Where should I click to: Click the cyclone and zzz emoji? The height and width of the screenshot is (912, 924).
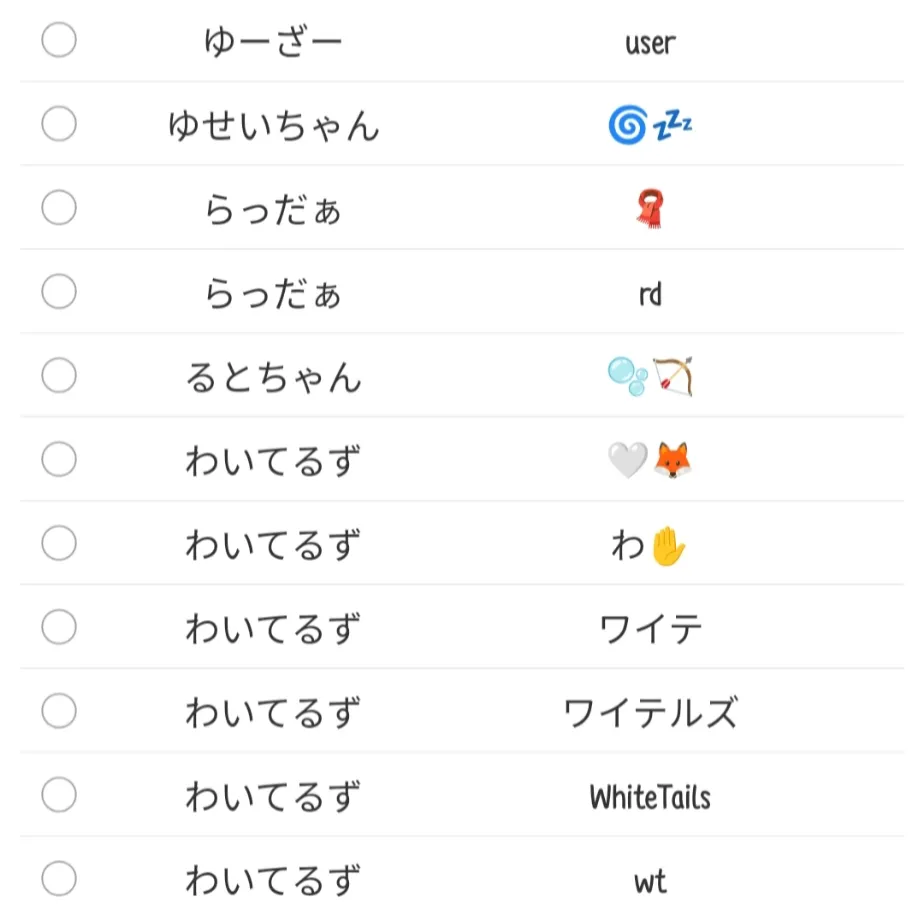point(650,126)
